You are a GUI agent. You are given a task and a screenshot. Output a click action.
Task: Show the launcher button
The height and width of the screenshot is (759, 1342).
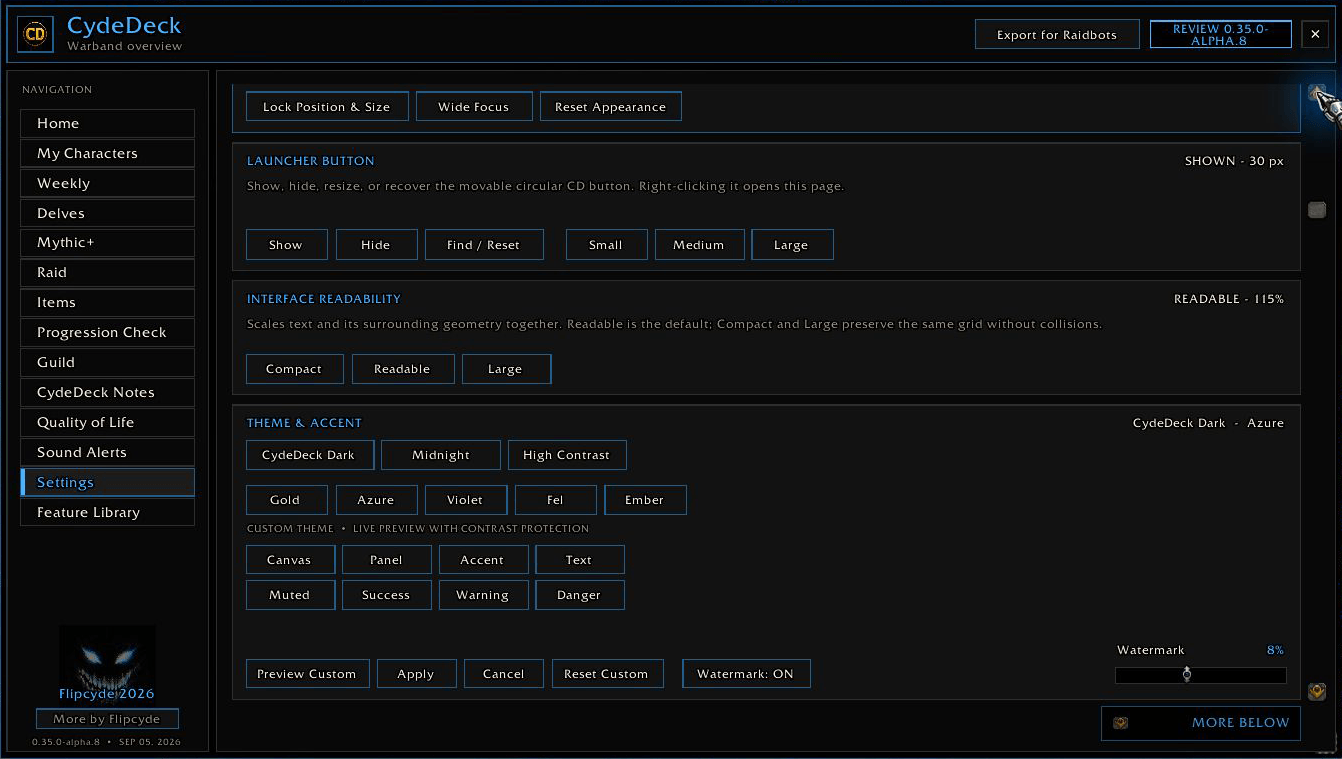click(x=286, y=245)
